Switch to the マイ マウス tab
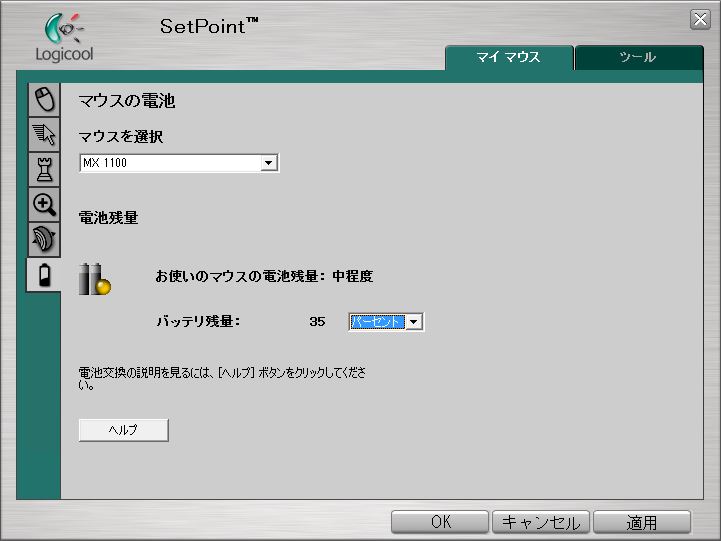The height and width of the screenshot is (541, 721). tap(509, 58)
